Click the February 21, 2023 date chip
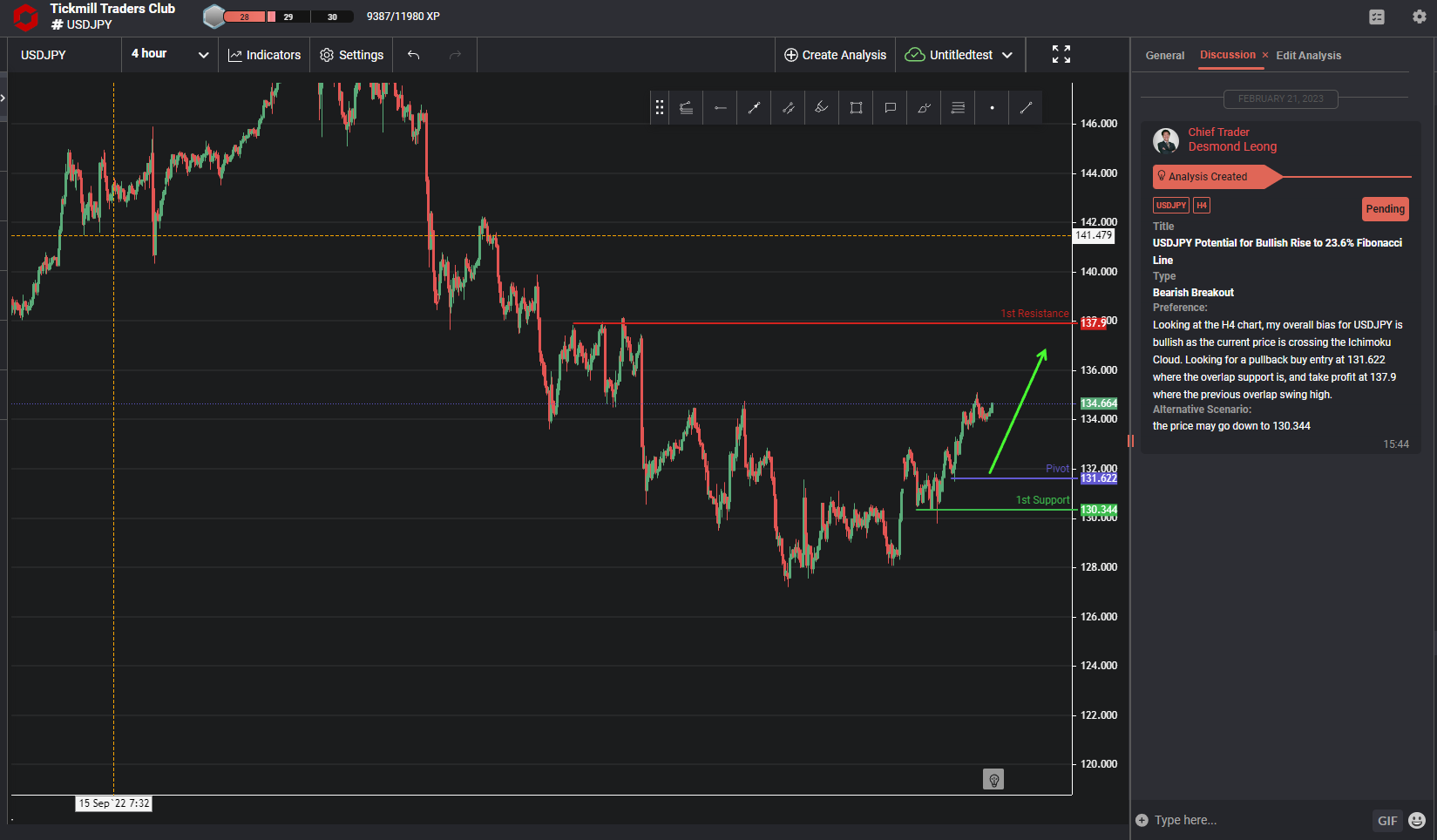Screen dimensions: 1437x840 coord(1280,98)
